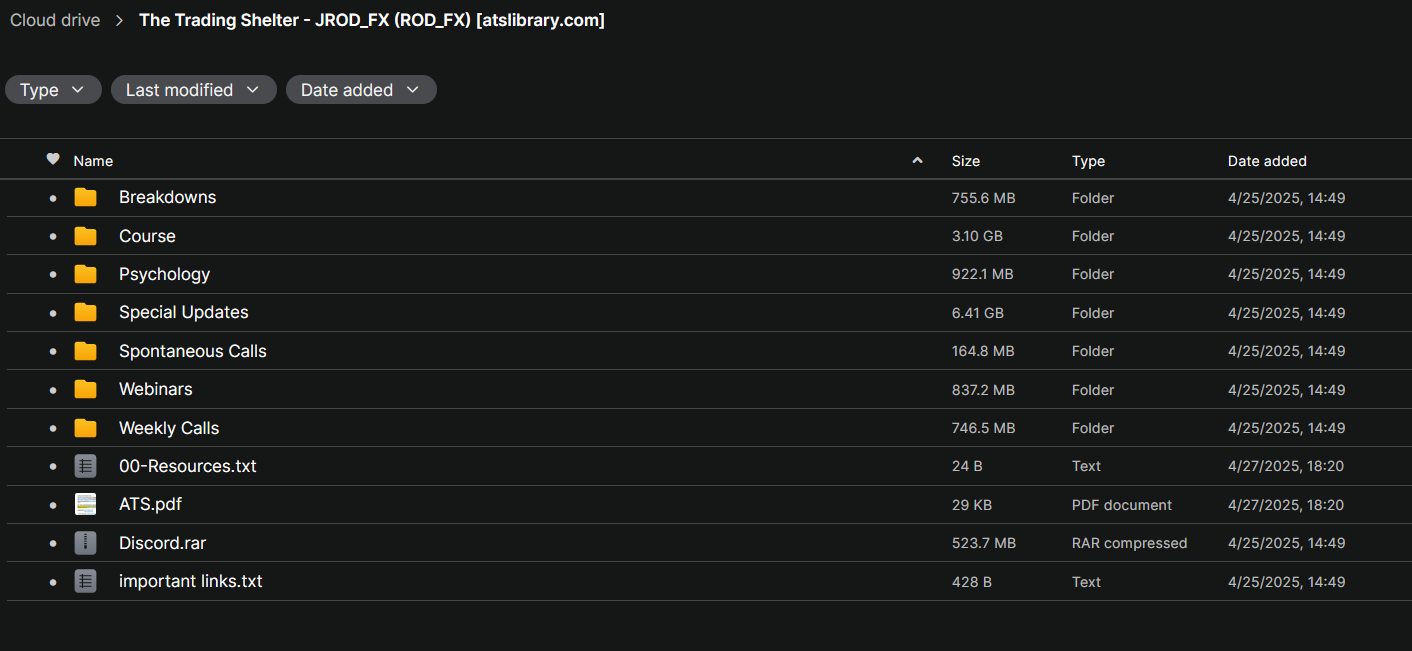Click the 00-Resources.txt text file icon
1412x651 pixels.
[86, 466]
